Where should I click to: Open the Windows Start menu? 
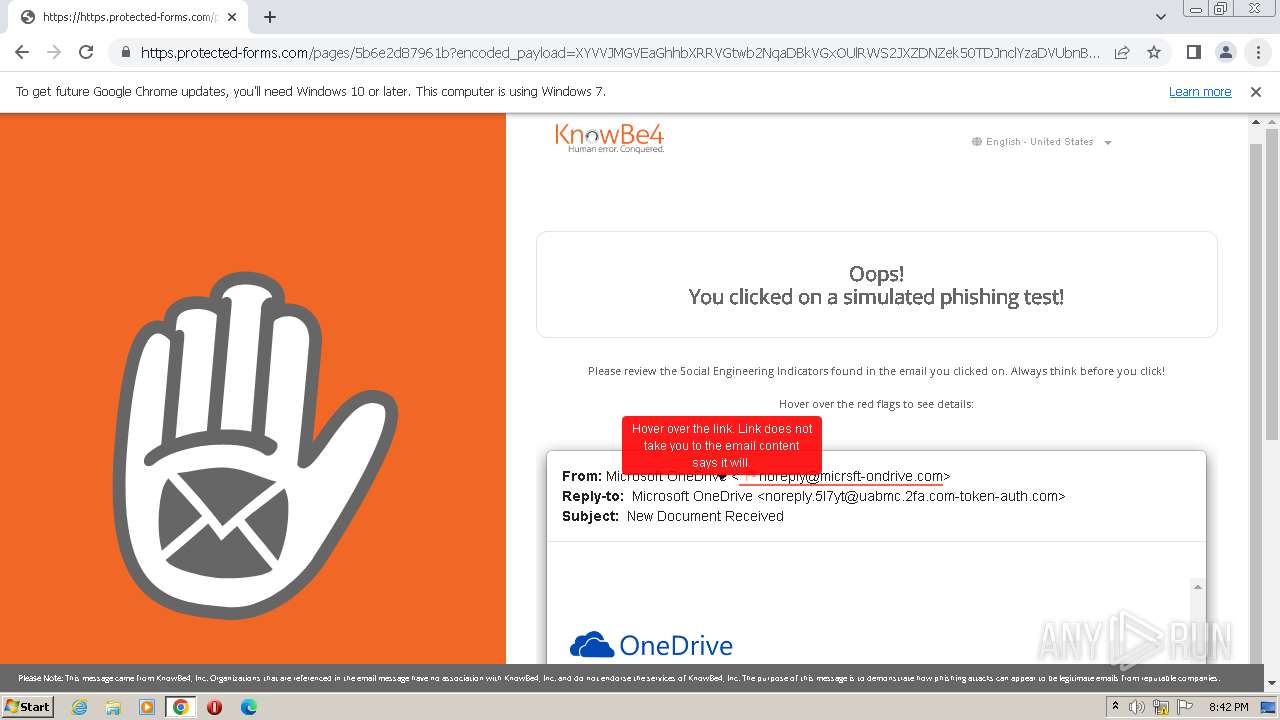tap(28, 707)
